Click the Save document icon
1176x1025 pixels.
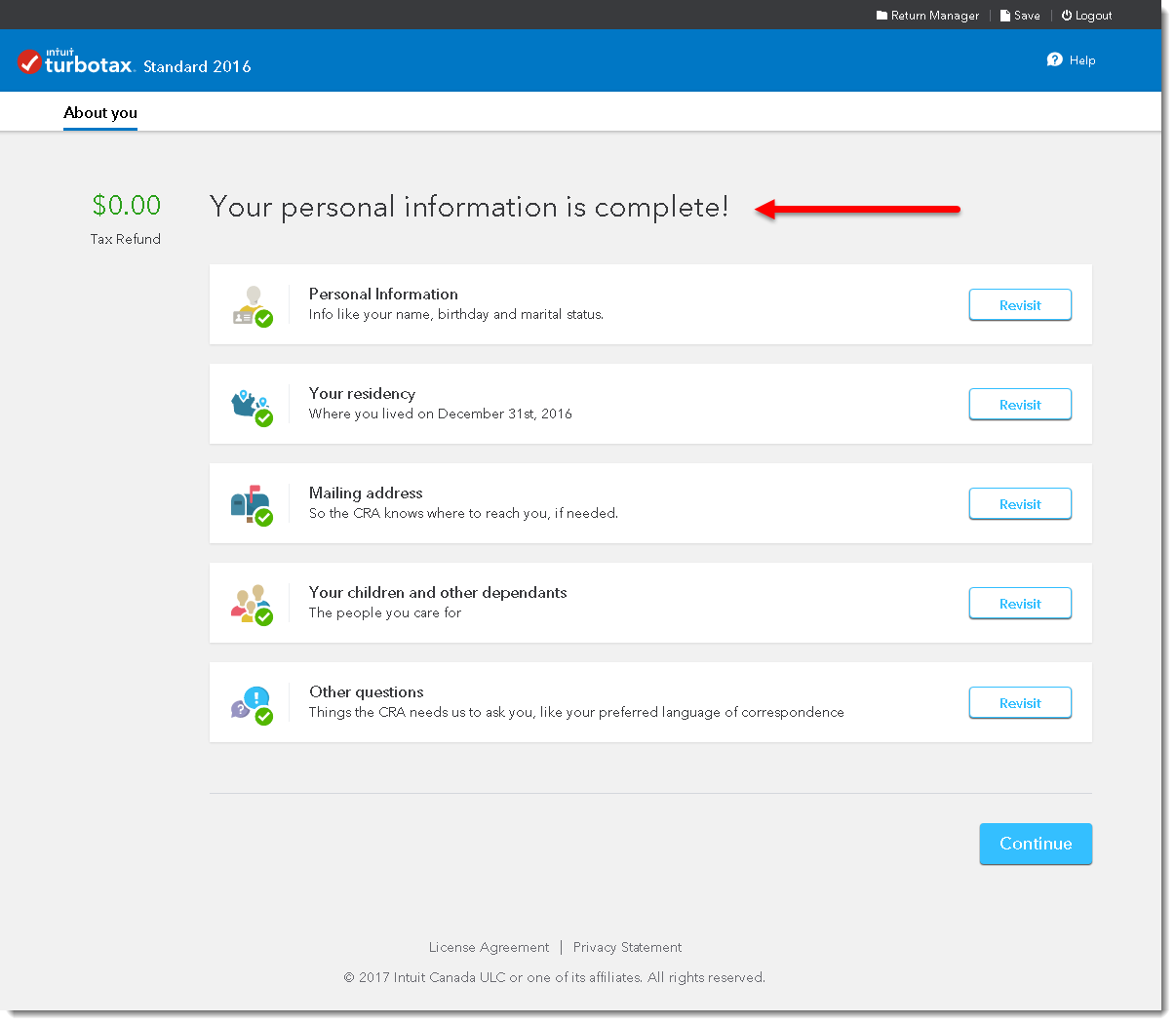[1005, 16]
